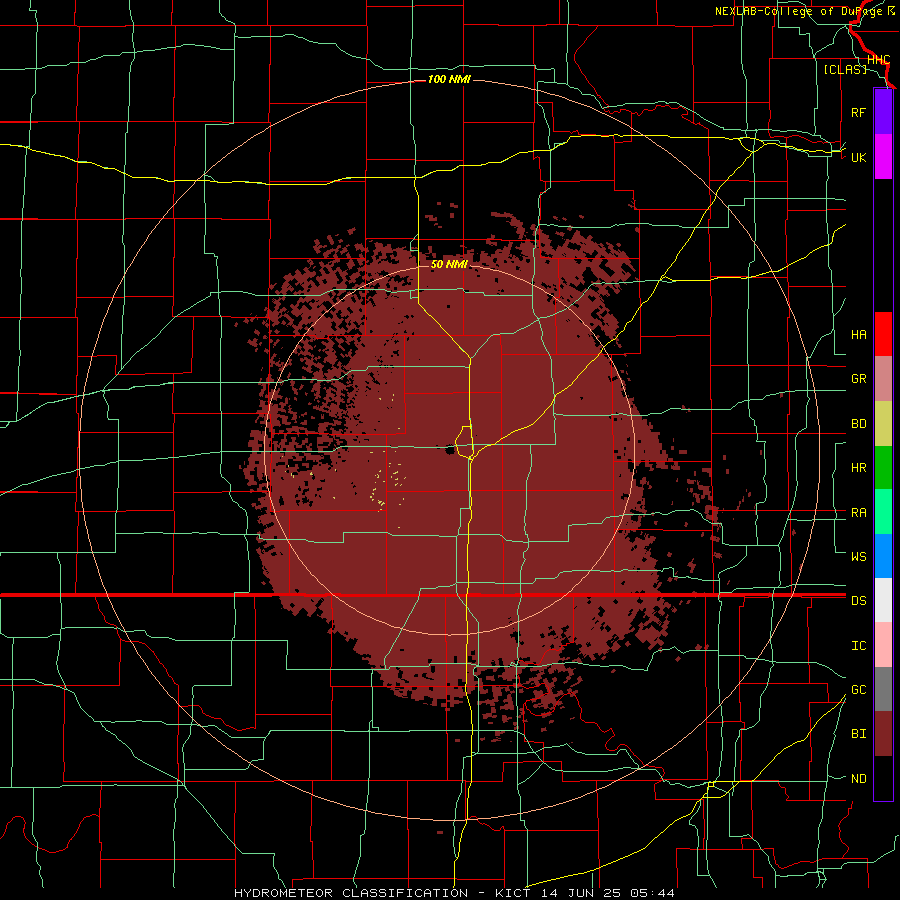This screenshot has width=900, height=900.
Task: Click the dusty pink GR legend swatch
Action: [883, 379]
